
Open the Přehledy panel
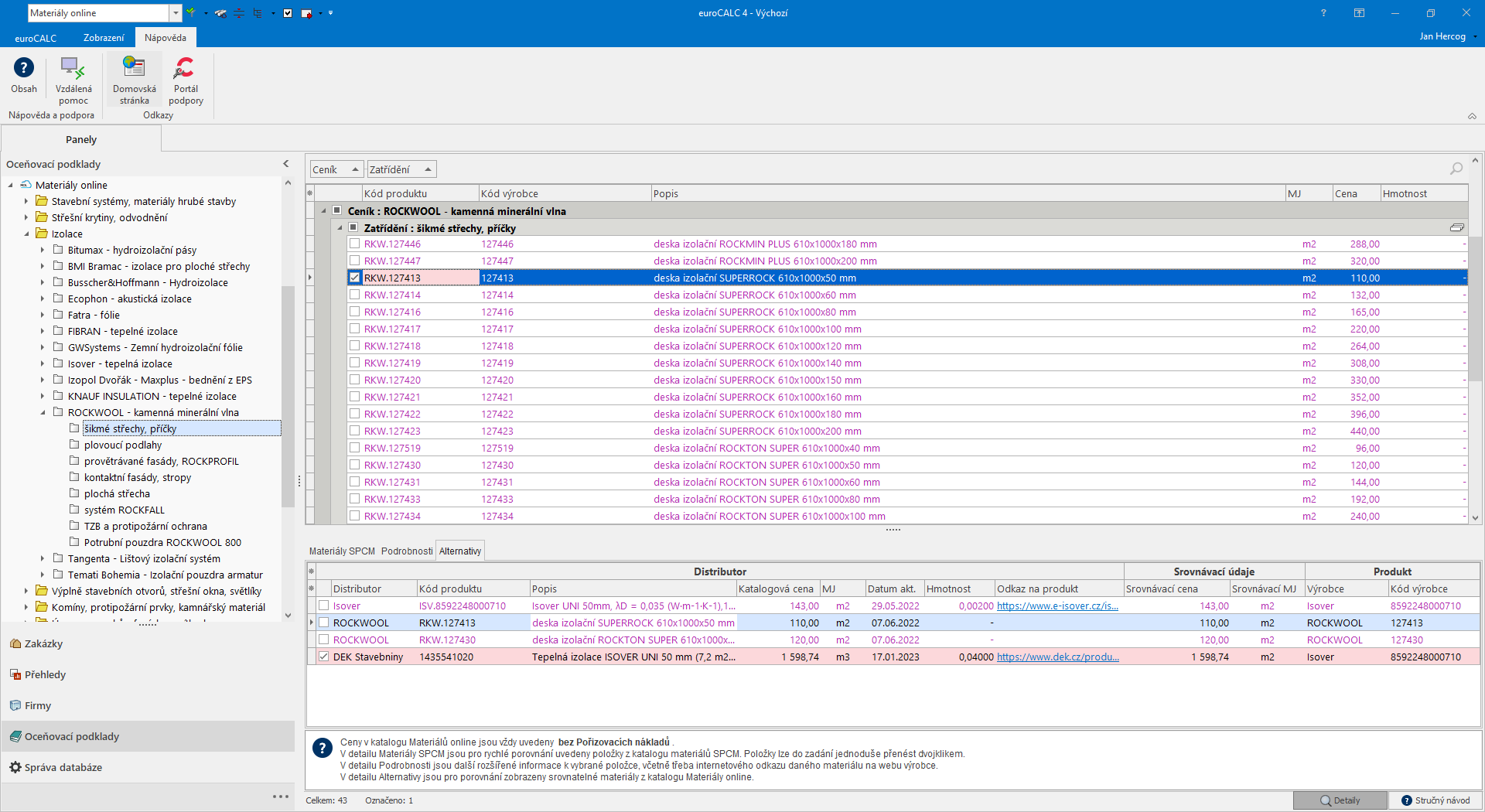point(148,674)
